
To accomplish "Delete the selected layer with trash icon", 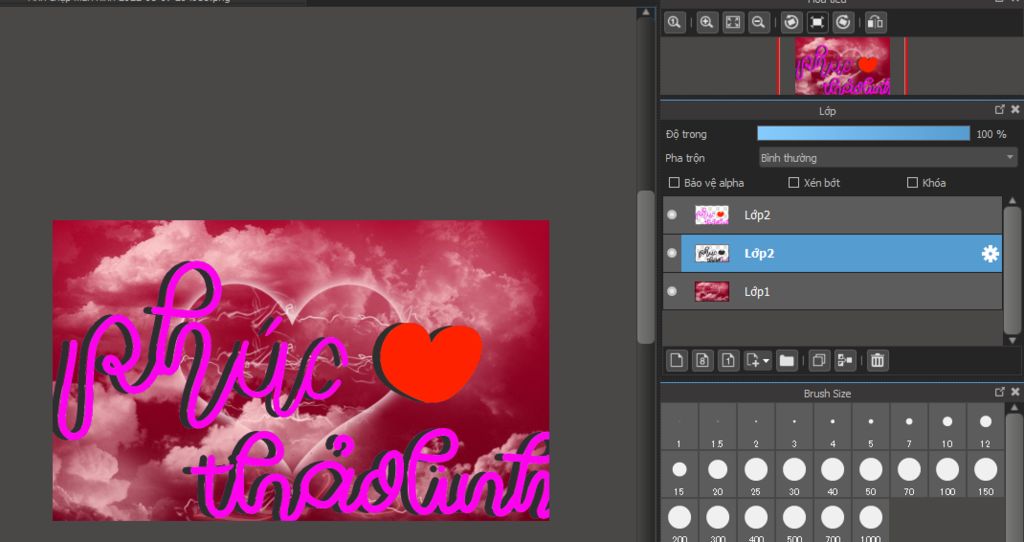I will coord(878,360).
